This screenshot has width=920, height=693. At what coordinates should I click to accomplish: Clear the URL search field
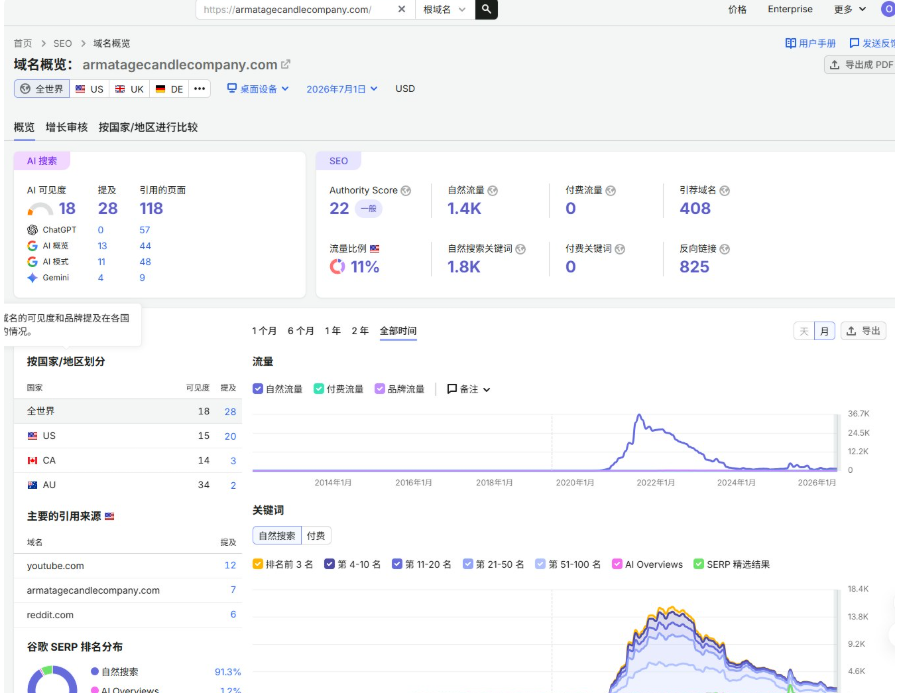[x=401, y=9]
